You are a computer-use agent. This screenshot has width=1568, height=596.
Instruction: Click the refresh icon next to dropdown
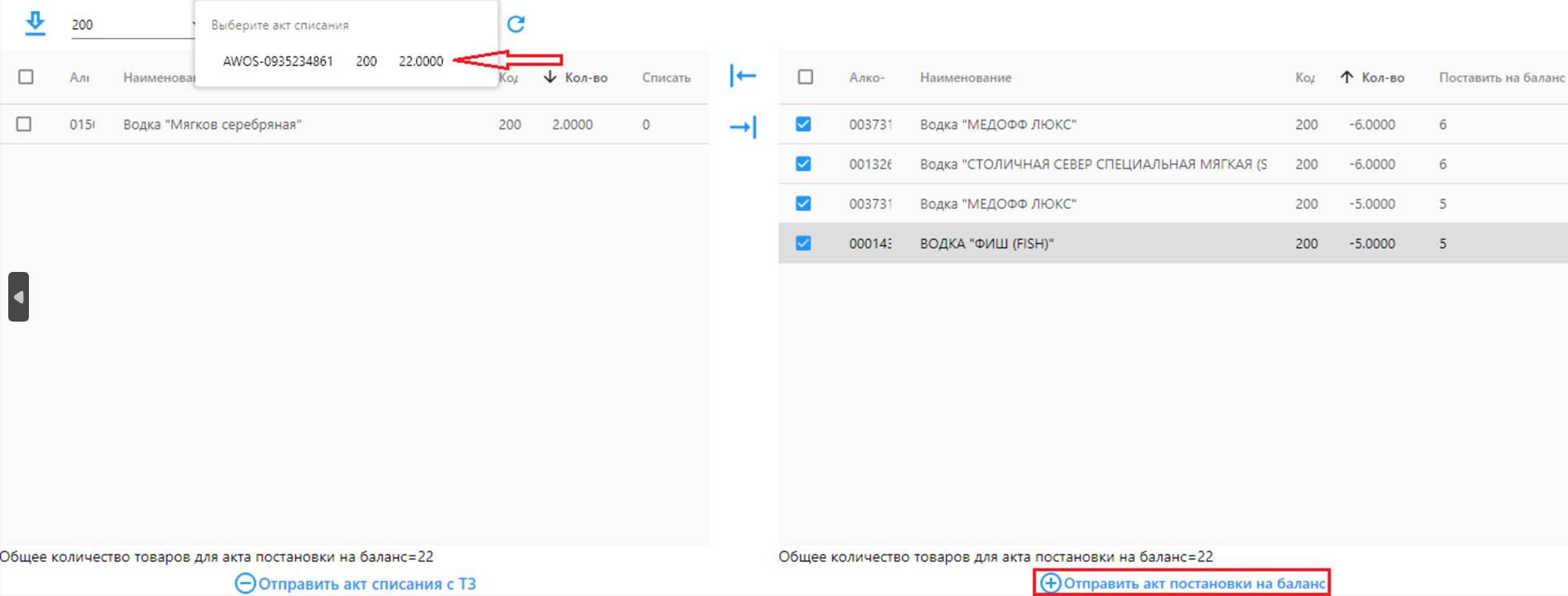(516, 24)
